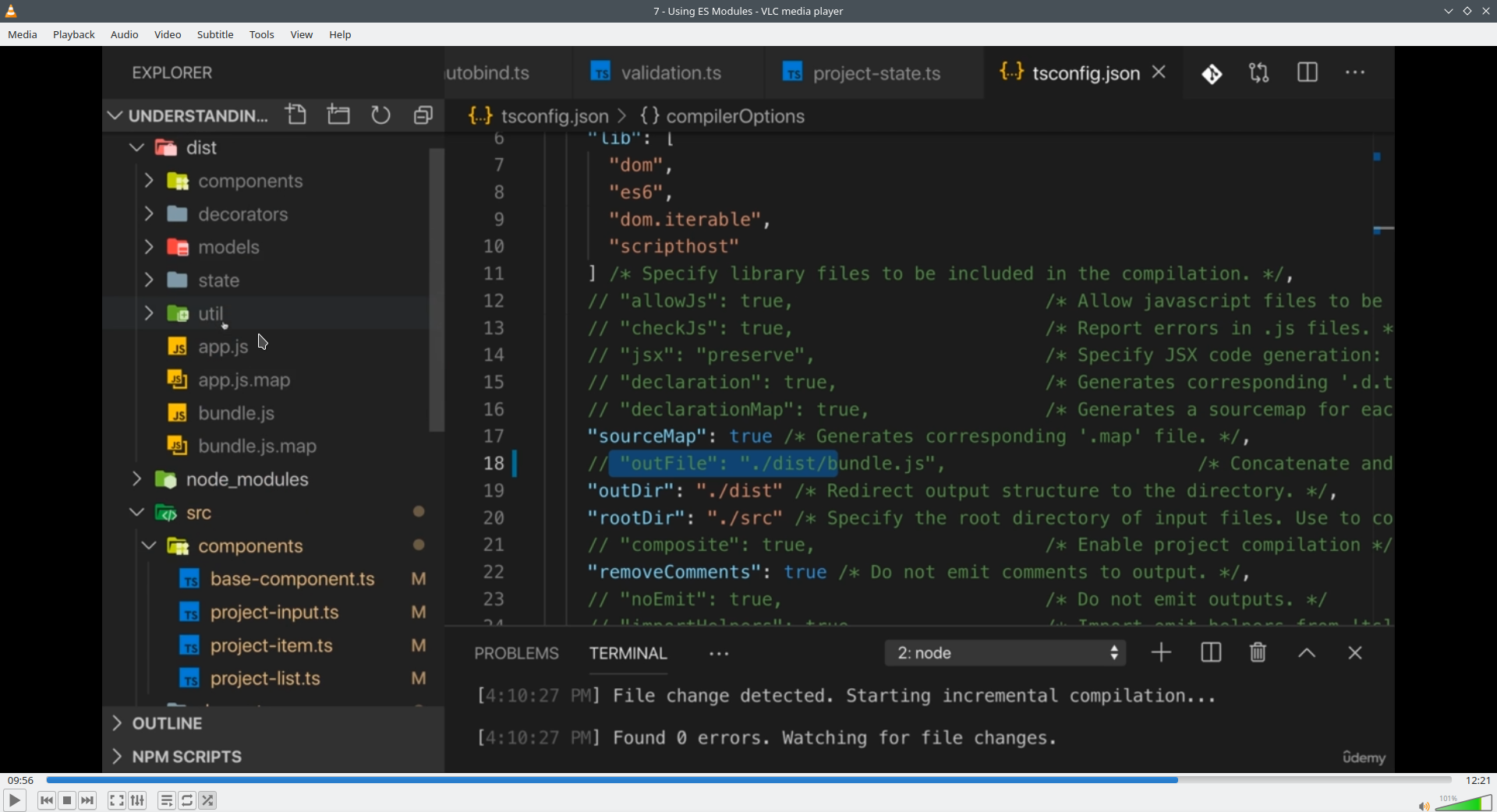Expand the node_modules folder
The height and width of the screenshot is (812, 1497).
click(x=137, y=478)
